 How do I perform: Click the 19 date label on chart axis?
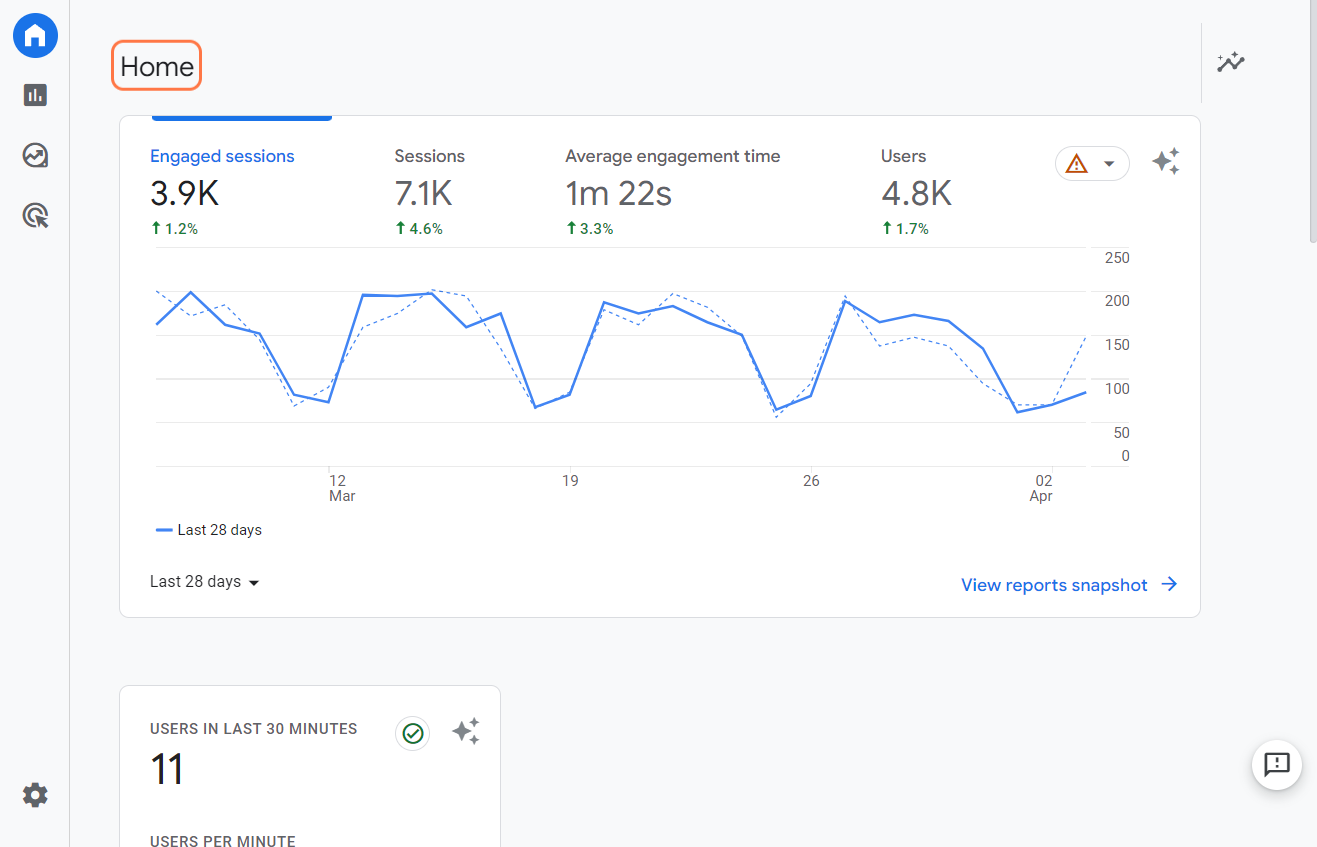(x=570, y=481)
